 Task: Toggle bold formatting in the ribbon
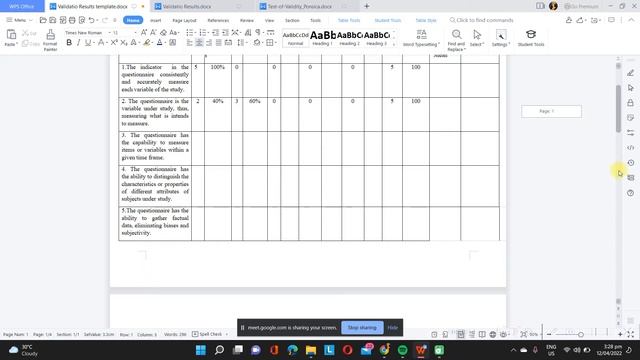(69, 42)
